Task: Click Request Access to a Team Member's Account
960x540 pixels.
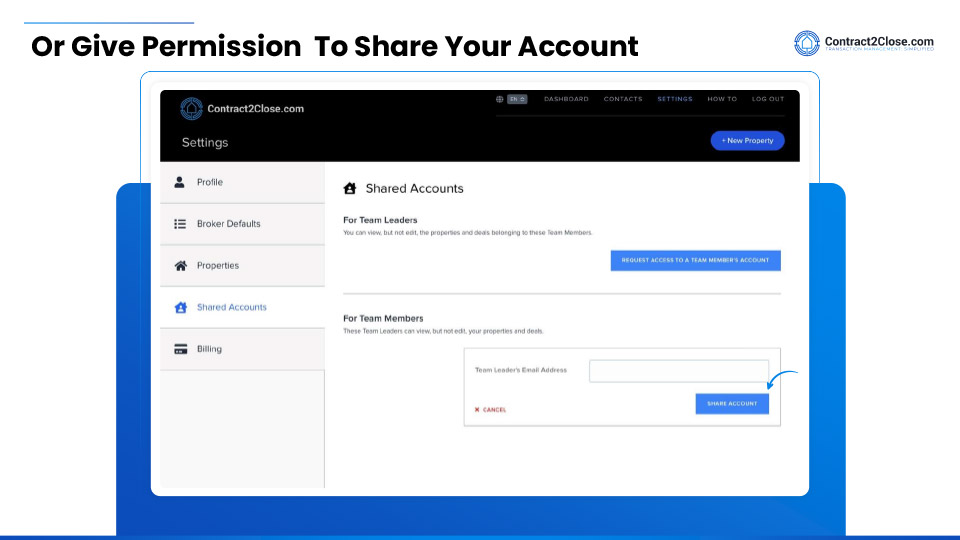Action: [x=695, y=260]
